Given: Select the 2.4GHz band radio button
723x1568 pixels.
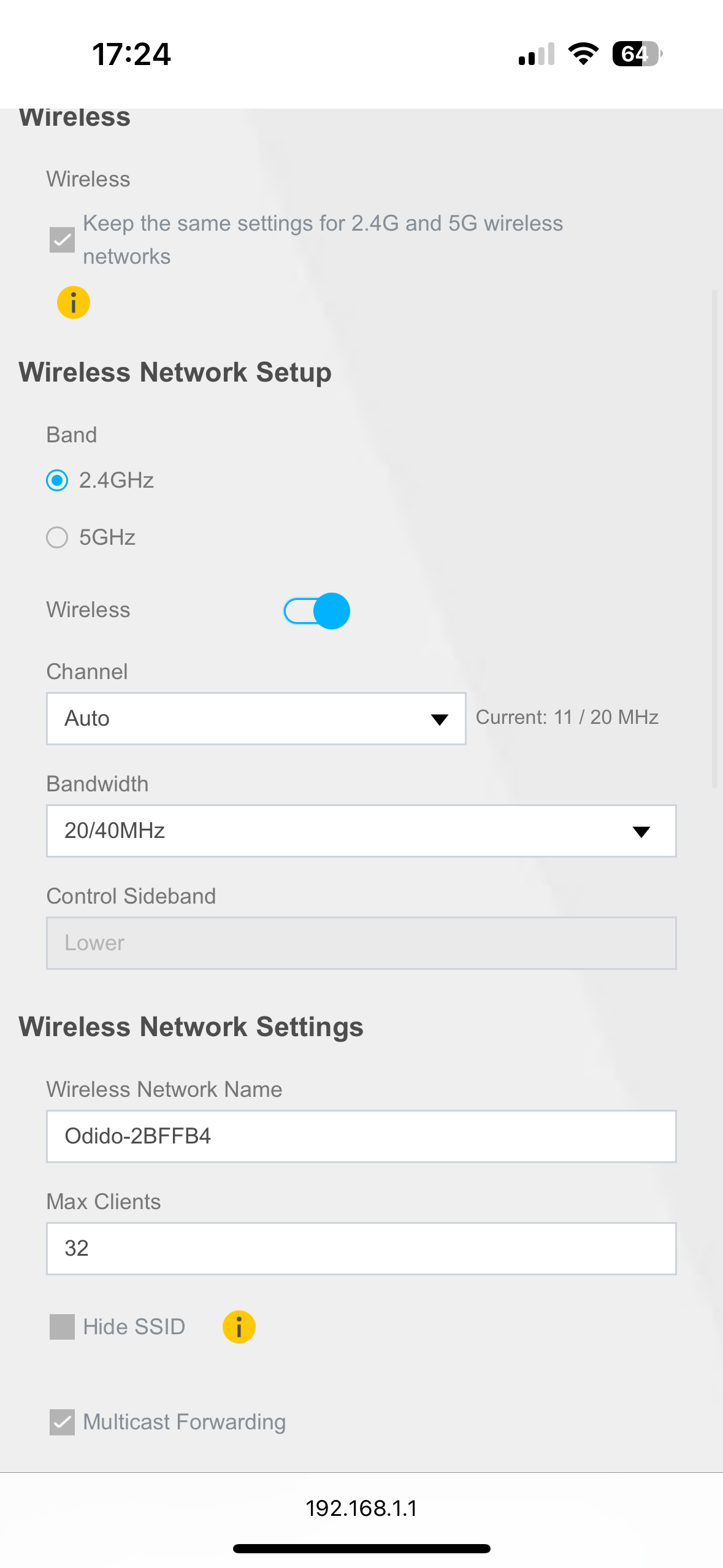Looking at the screenshot, I should point(57,480).
